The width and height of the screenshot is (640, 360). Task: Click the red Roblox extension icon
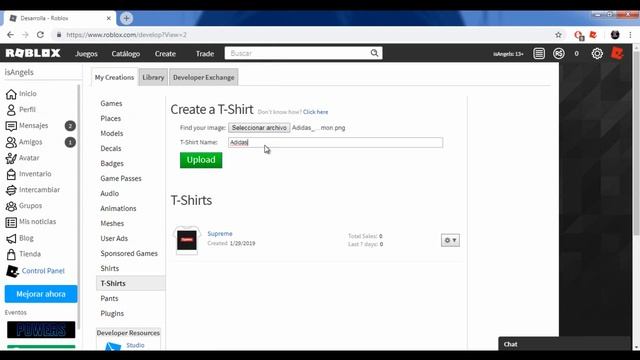593,35
